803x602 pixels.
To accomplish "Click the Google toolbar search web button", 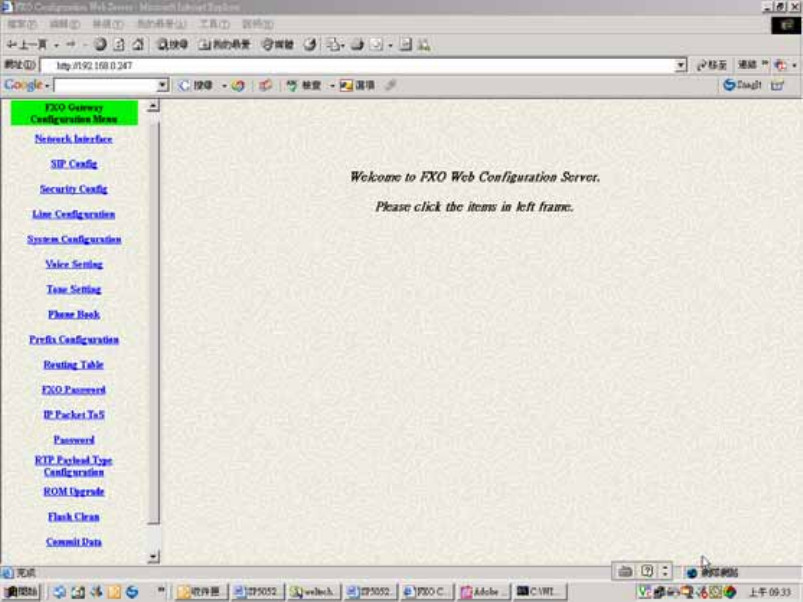I will pos(197,85).
